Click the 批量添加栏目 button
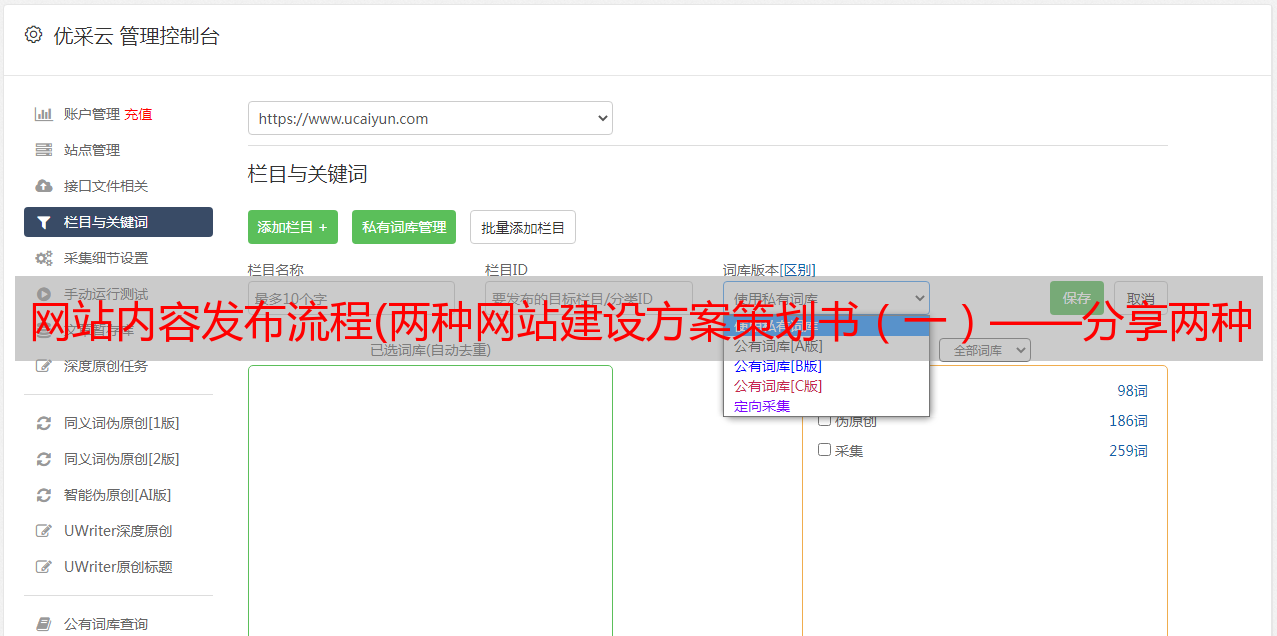The width and height of the screenshot is (1277, 636). point(523,227)
